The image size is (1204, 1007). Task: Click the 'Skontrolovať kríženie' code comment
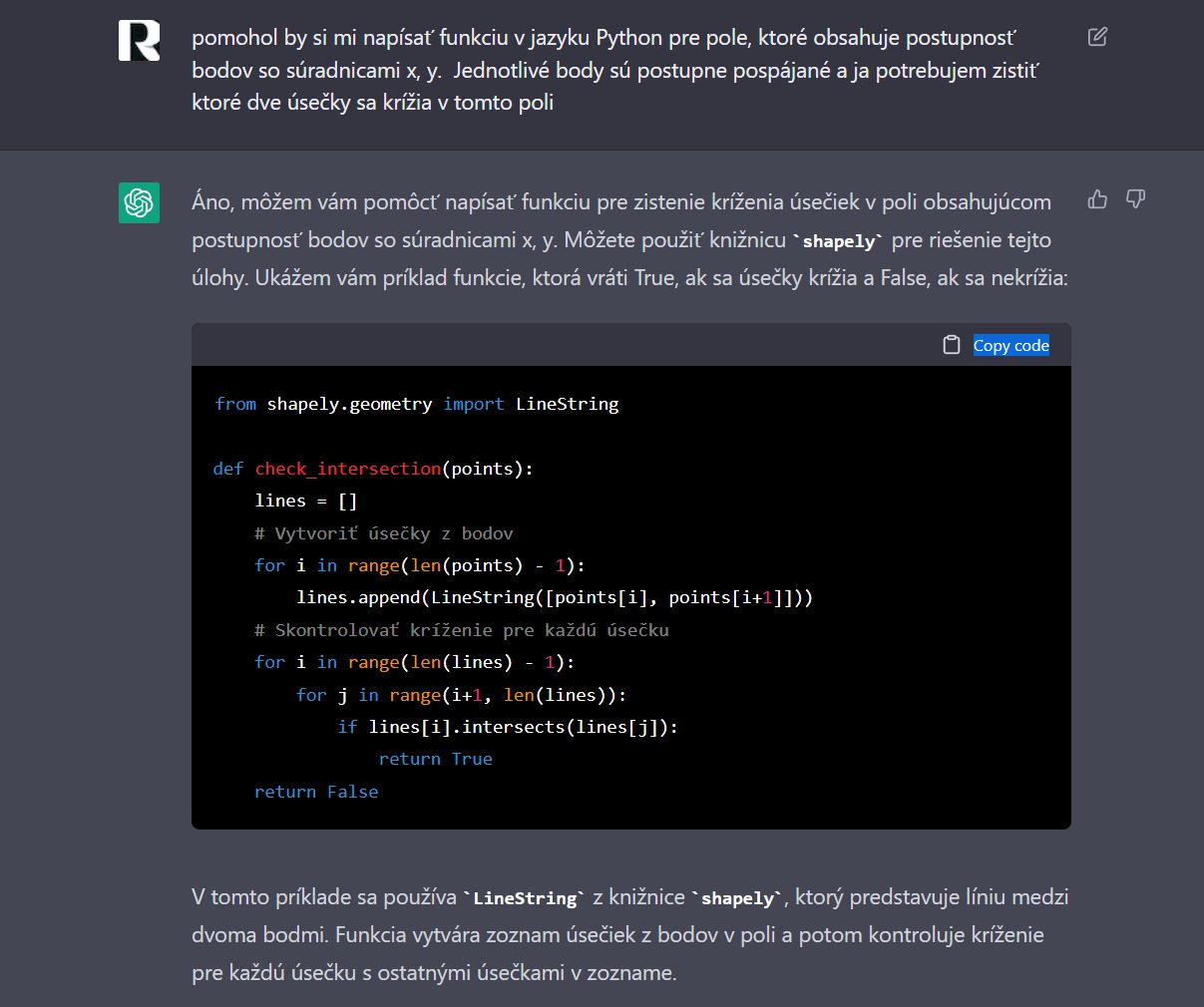461,630
